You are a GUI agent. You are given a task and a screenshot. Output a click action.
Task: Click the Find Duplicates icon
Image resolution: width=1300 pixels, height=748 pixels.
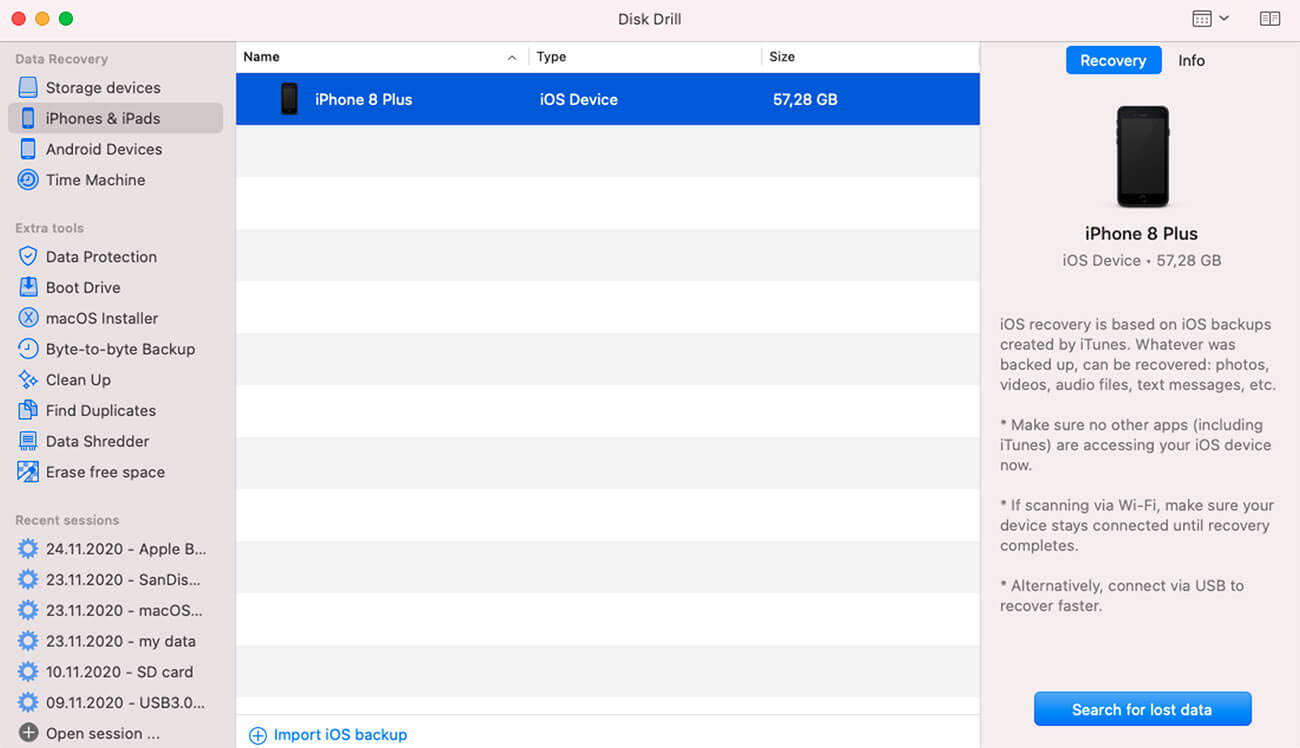[28, 410]
